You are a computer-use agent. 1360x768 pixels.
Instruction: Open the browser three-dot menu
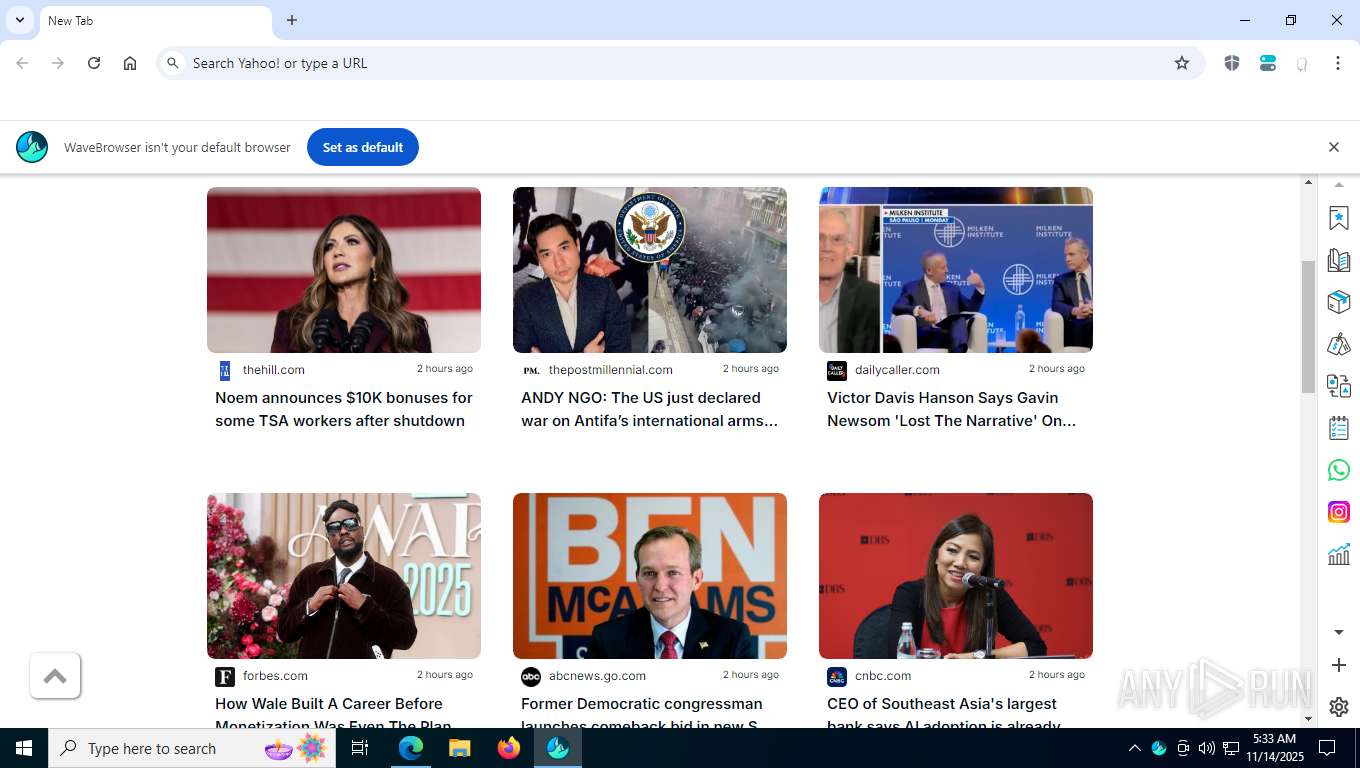coord(1337,63)
